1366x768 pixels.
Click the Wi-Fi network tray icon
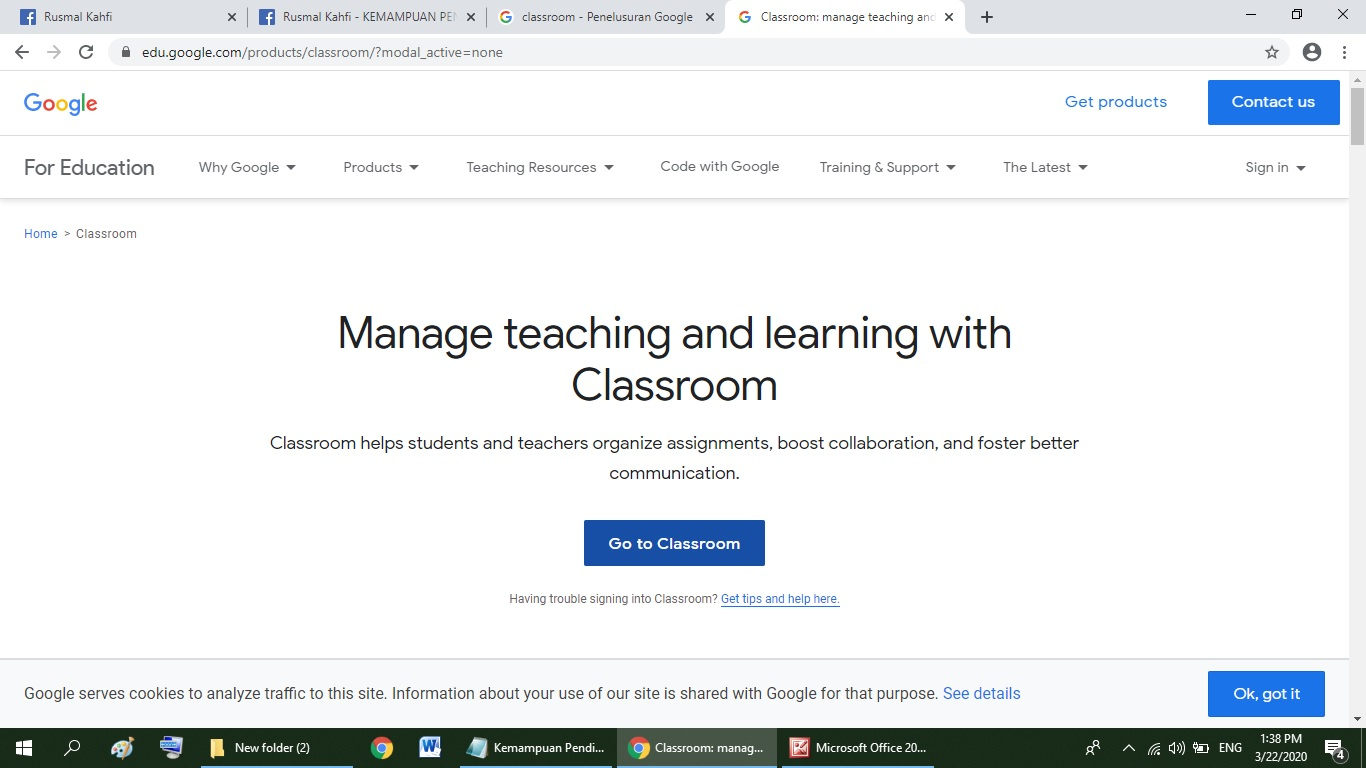[1154, 747]
